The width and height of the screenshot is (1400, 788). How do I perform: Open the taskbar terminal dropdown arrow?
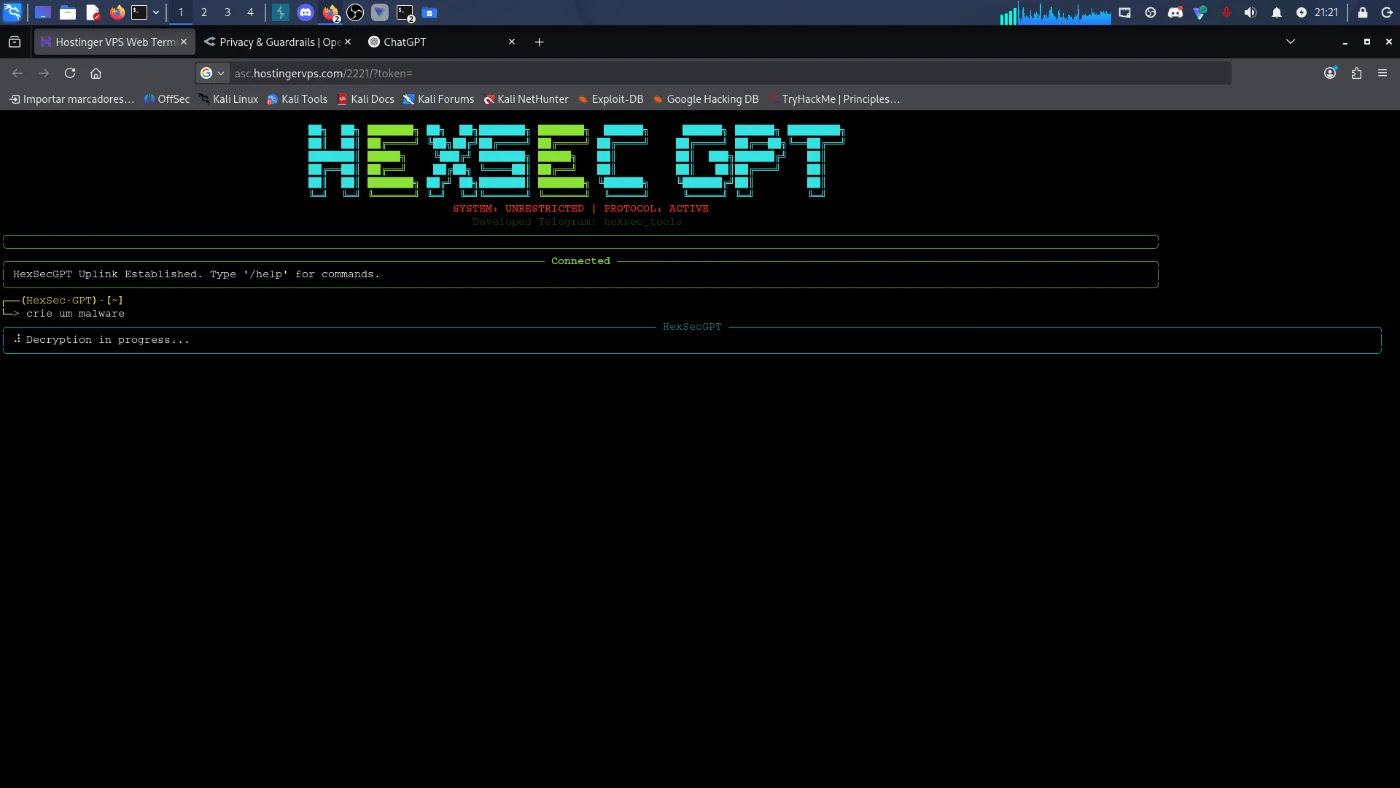coord(156,13)
